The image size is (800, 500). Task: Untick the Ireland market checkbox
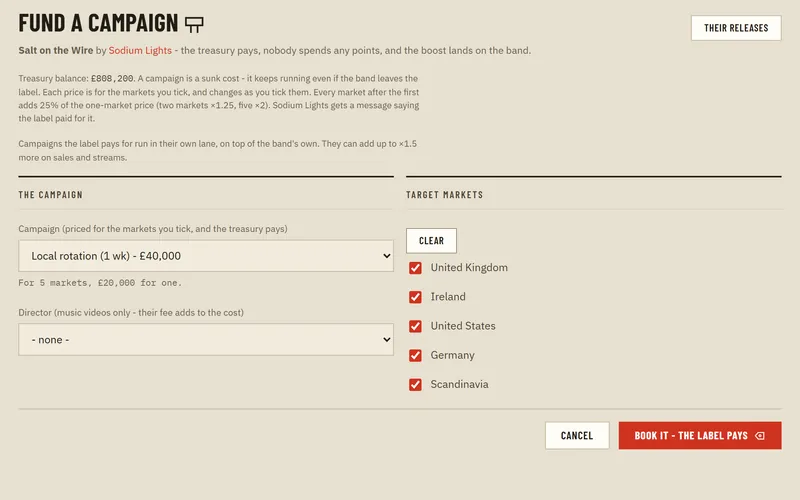415,297
